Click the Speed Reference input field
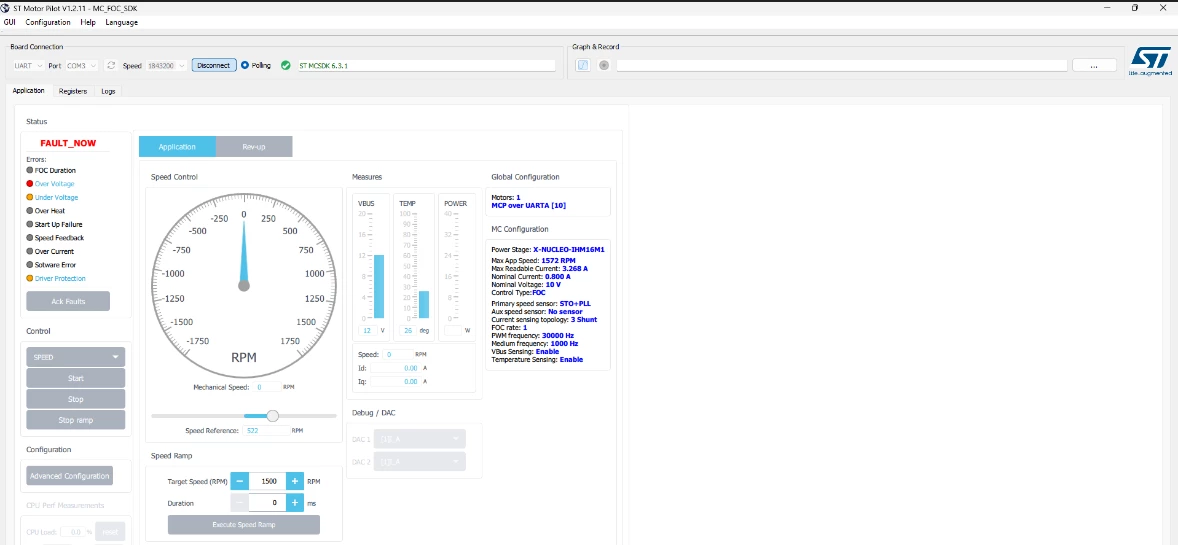Viewport: 1178px width, 545px height. [x=266, y=431]
